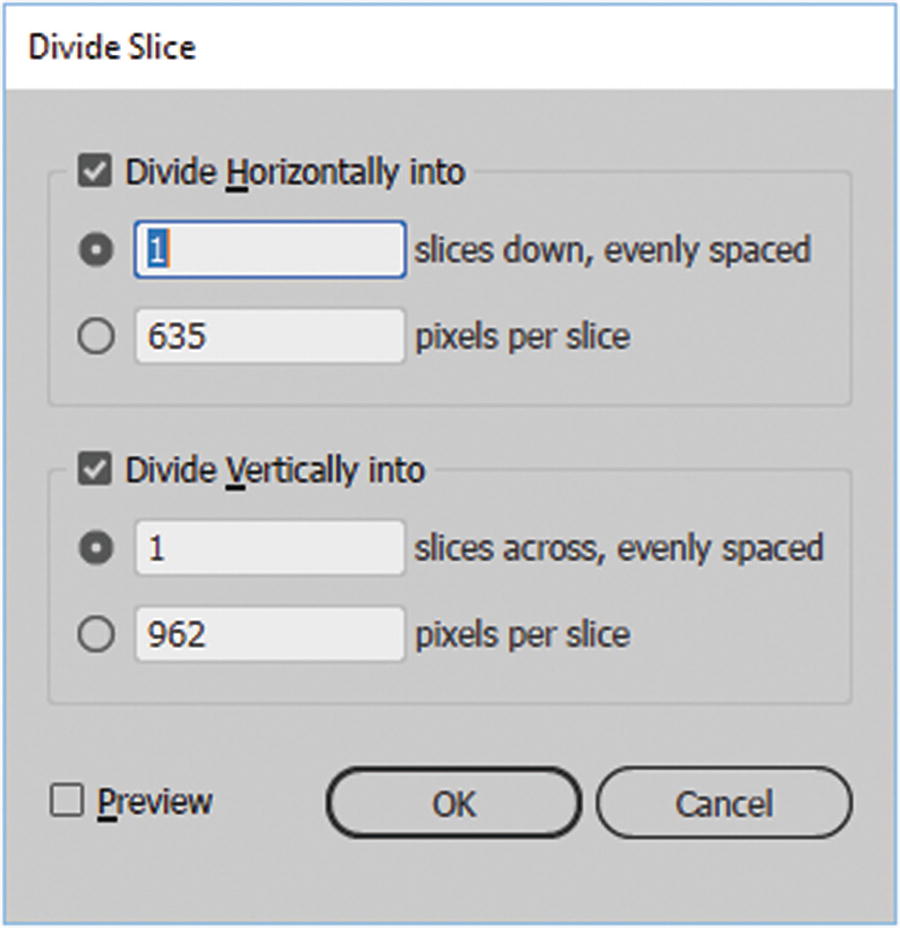Click the "Divide Vertically into" label text
Screen dimensions: 900x928
[x=275, y=470]
